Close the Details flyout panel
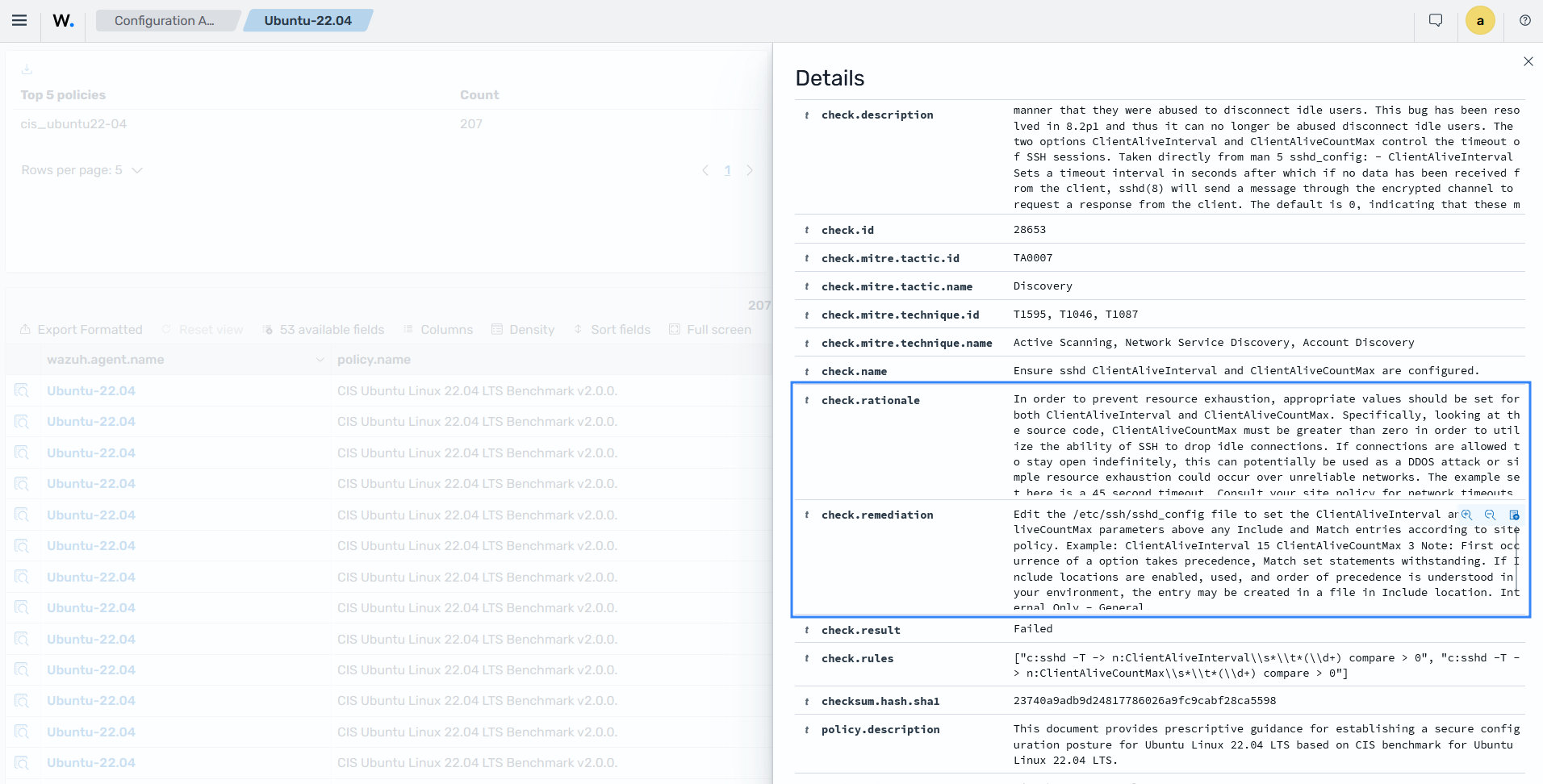 tap(1528, 61)
